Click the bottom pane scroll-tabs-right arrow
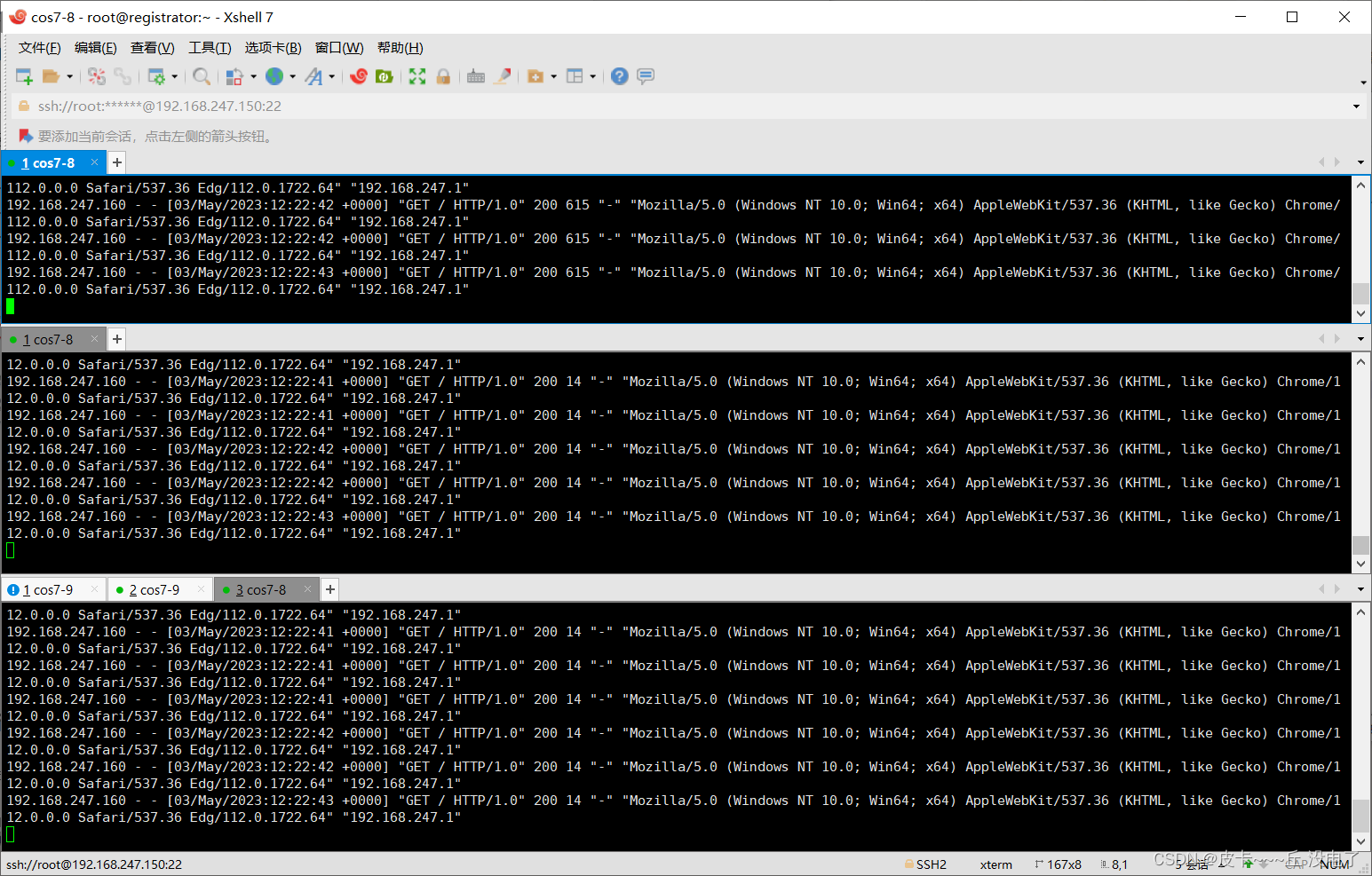This screenshot has width=1372, height=876. (x=1337, y=589)
